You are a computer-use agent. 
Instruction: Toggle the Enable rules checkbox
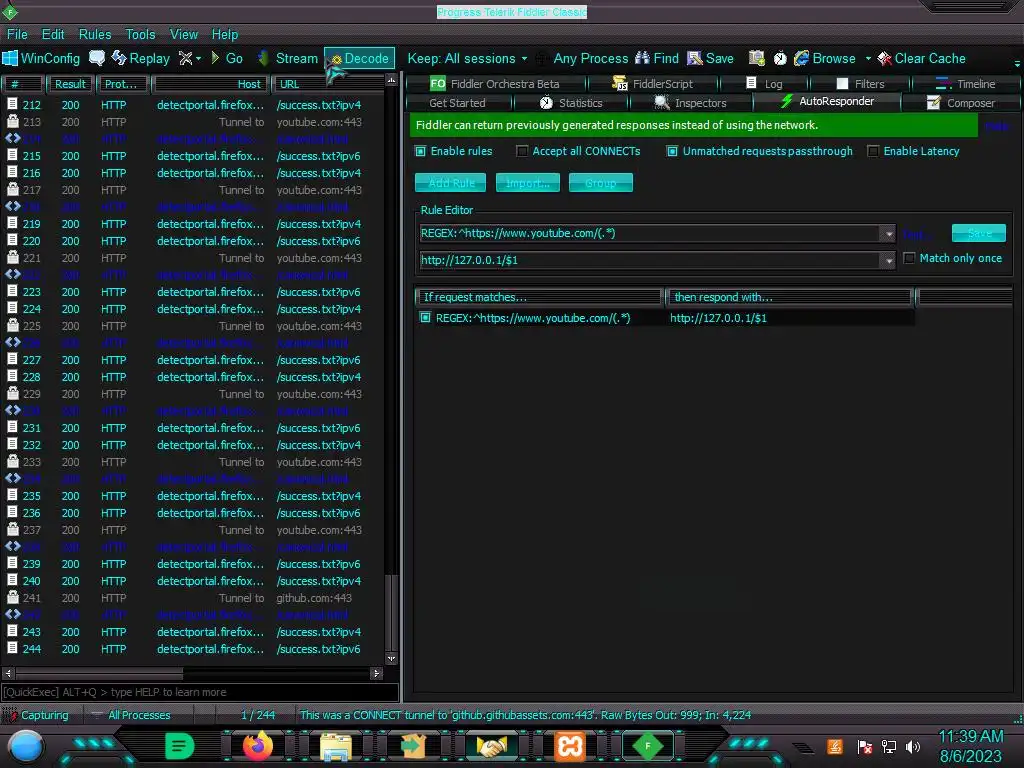click(421, 152)
